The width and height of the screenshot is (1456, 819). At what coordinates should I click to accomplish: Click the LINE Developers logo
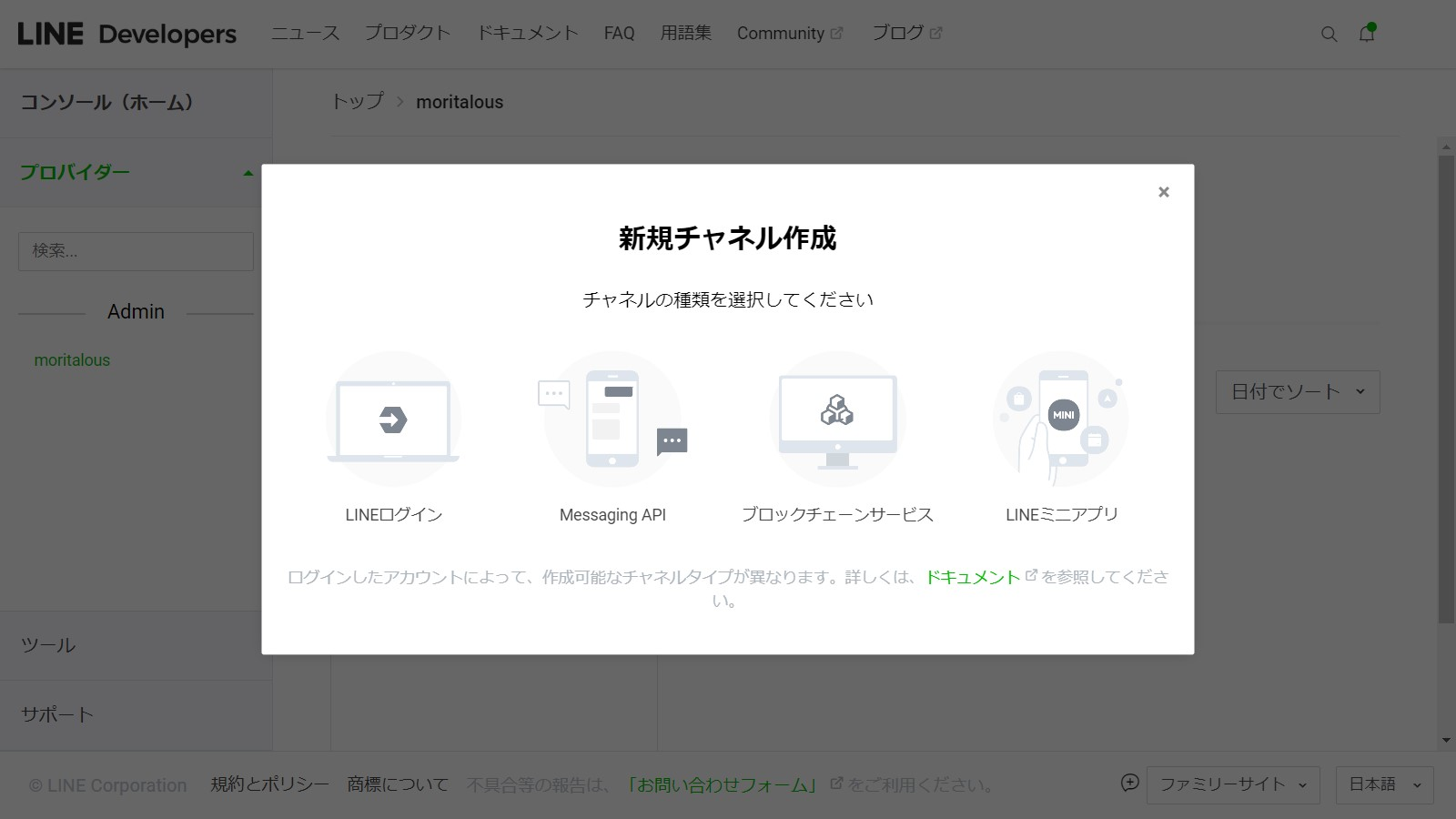[x=126, y=35]
